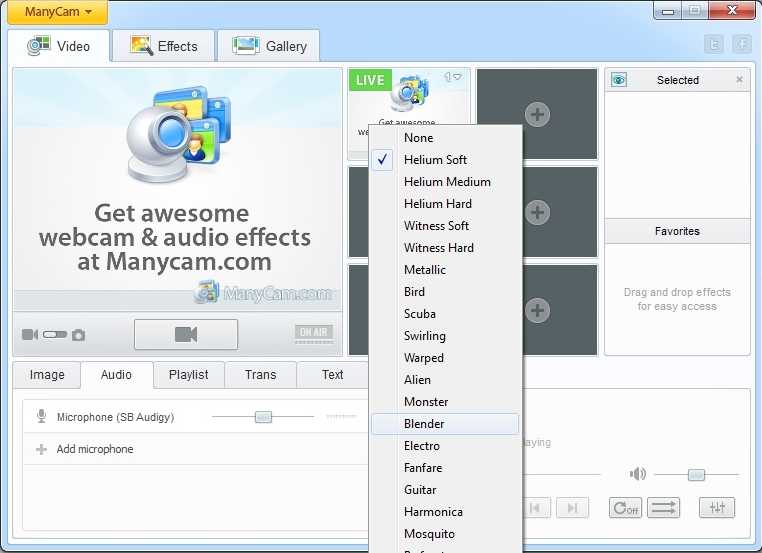Close the Selected effects panel
This screenshot has width=762, height=553.
tap(739, 79)
